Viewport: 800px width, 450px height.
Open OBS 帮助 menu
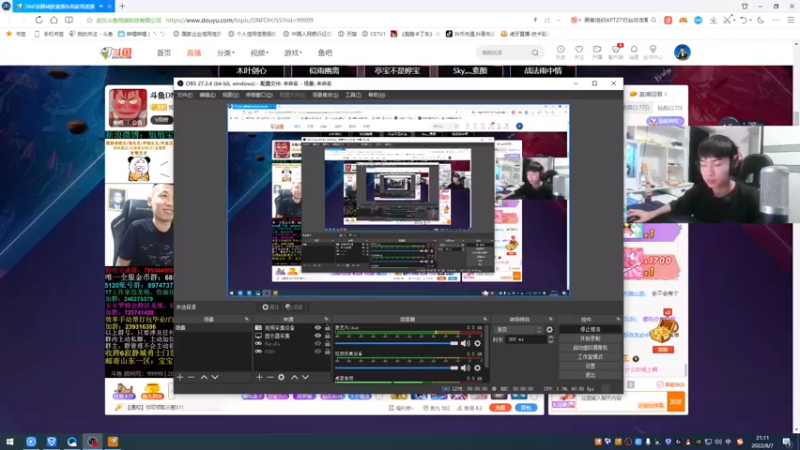(x=377, y=95)
